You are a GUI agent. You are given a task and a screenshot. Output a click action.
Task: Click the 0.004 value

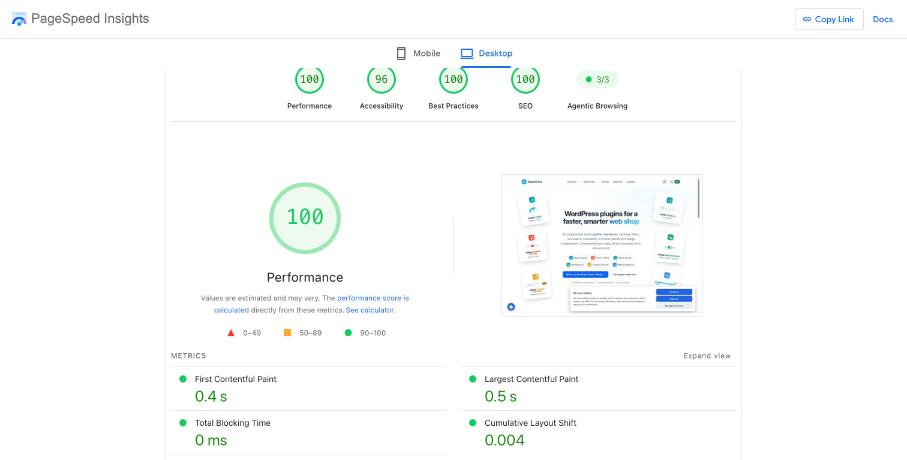505,440
